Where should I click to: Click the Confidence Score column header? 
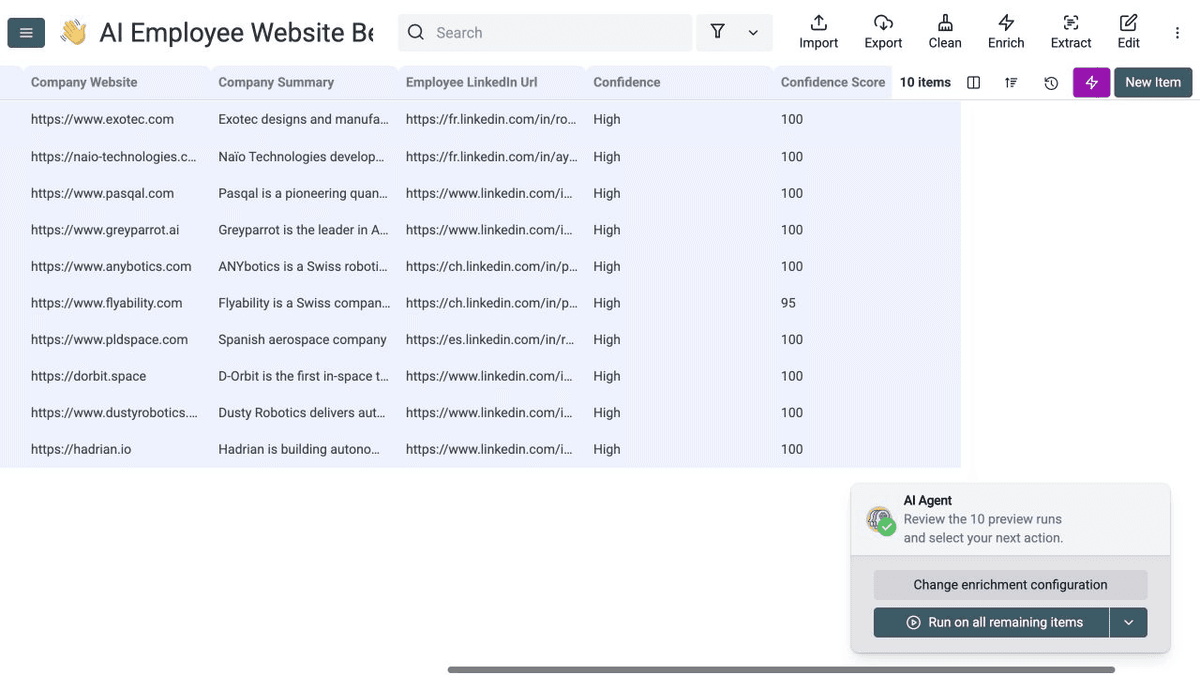[833, 82]
